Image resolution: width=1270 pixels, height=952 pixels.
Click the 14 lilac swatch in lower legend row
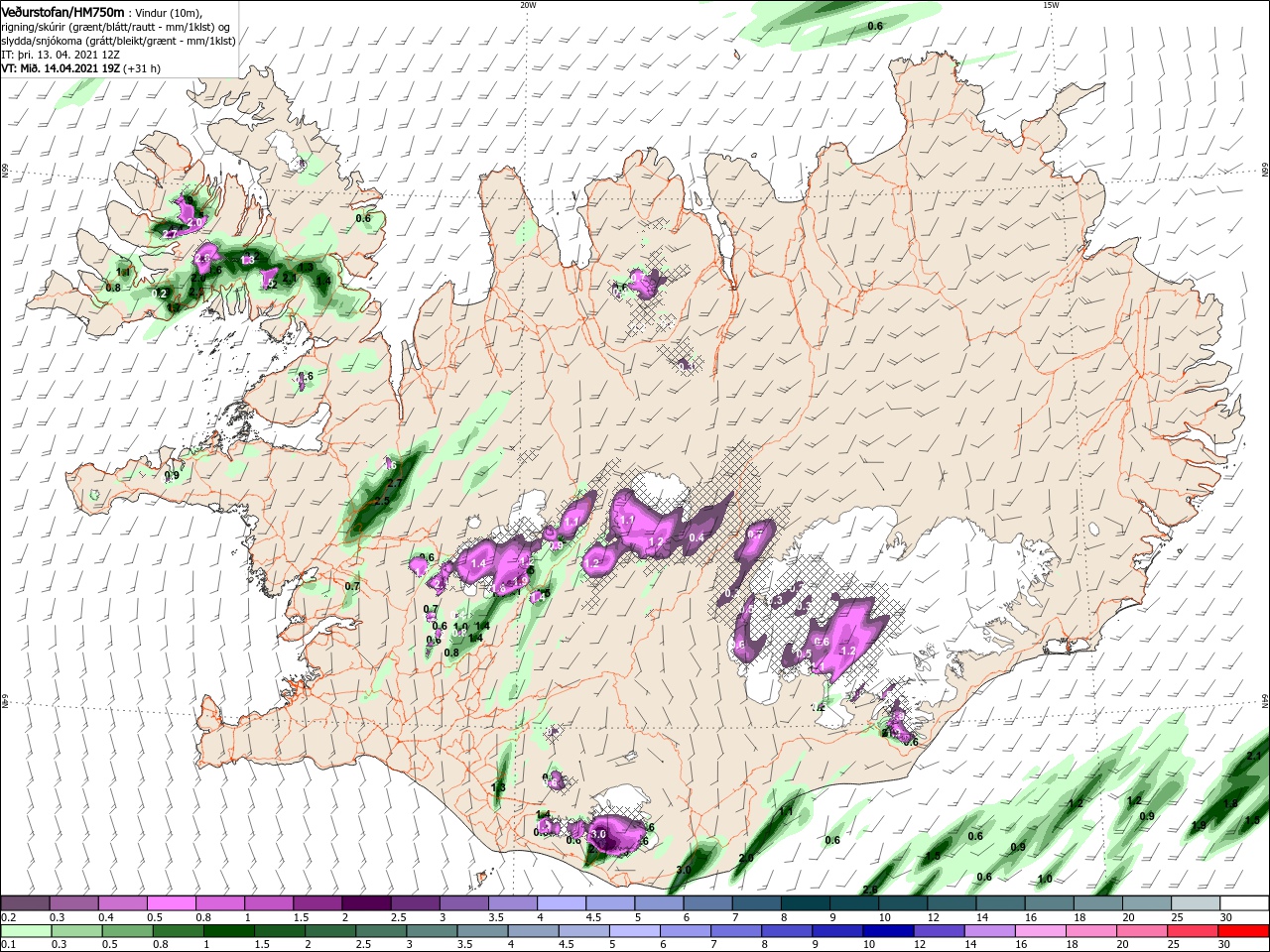point(988,931)
